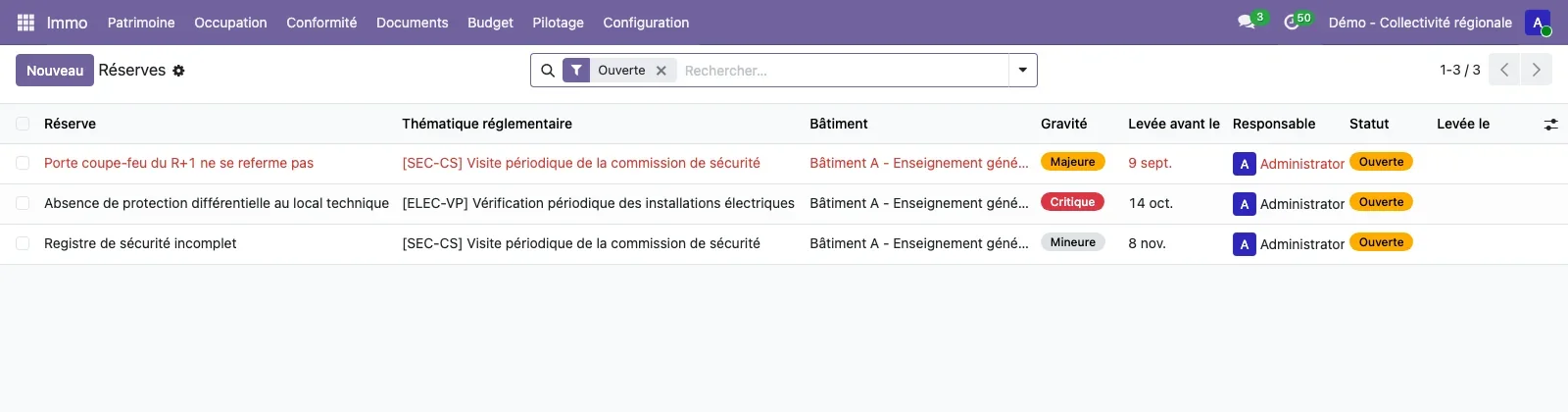Open the apps grid menu icon
Viewport: 1568px width, 412px height.
point(25,23)
